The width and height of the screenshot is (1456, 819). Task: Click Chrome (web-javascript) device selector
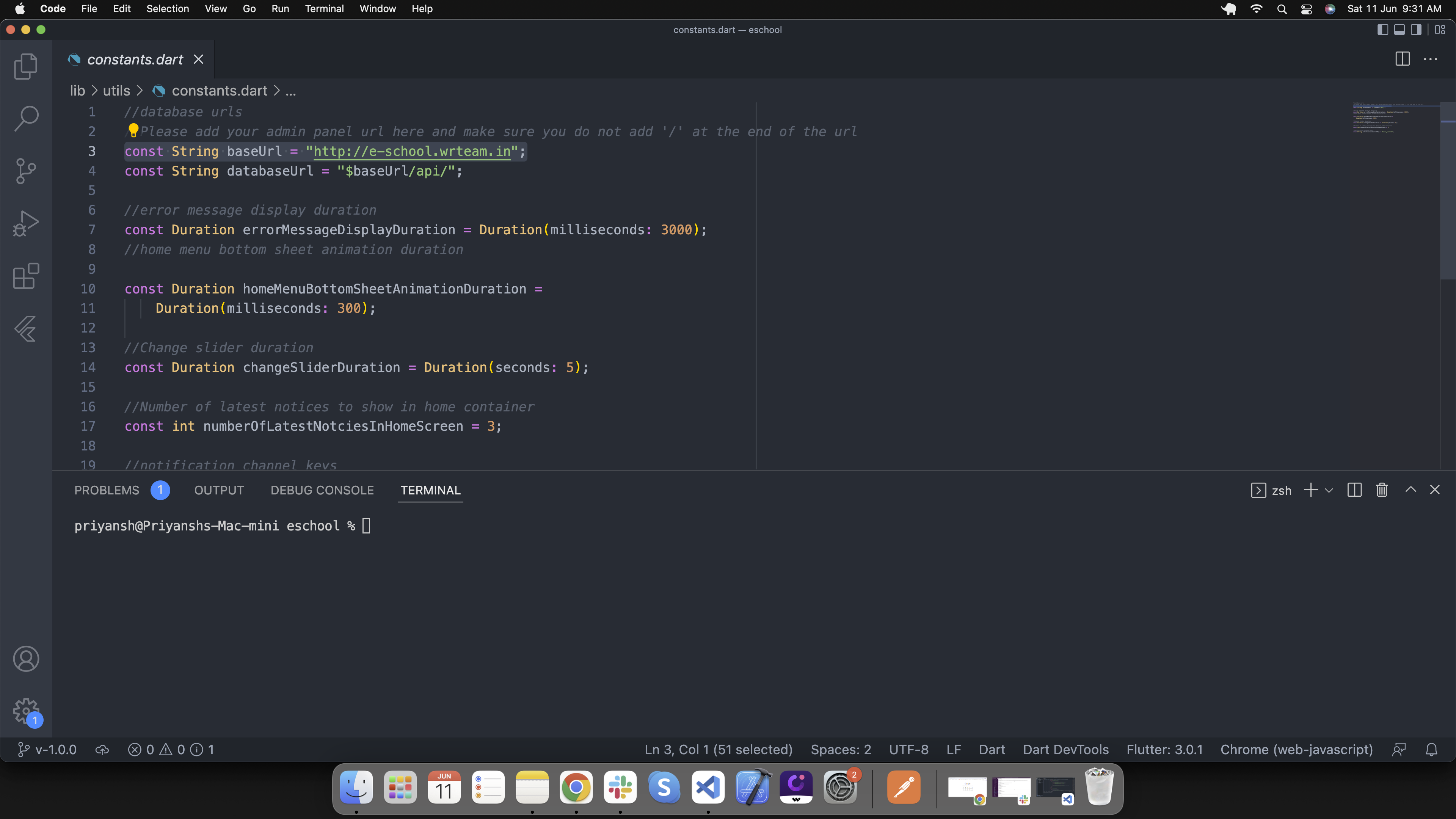pos(1297,750)
